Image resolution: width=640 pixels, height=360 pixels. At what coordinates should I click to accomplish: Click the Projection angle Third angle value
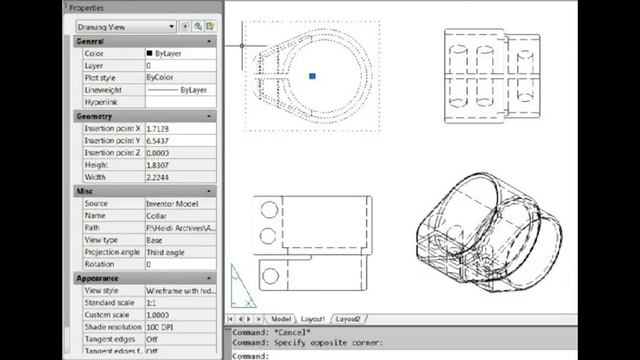181,253
